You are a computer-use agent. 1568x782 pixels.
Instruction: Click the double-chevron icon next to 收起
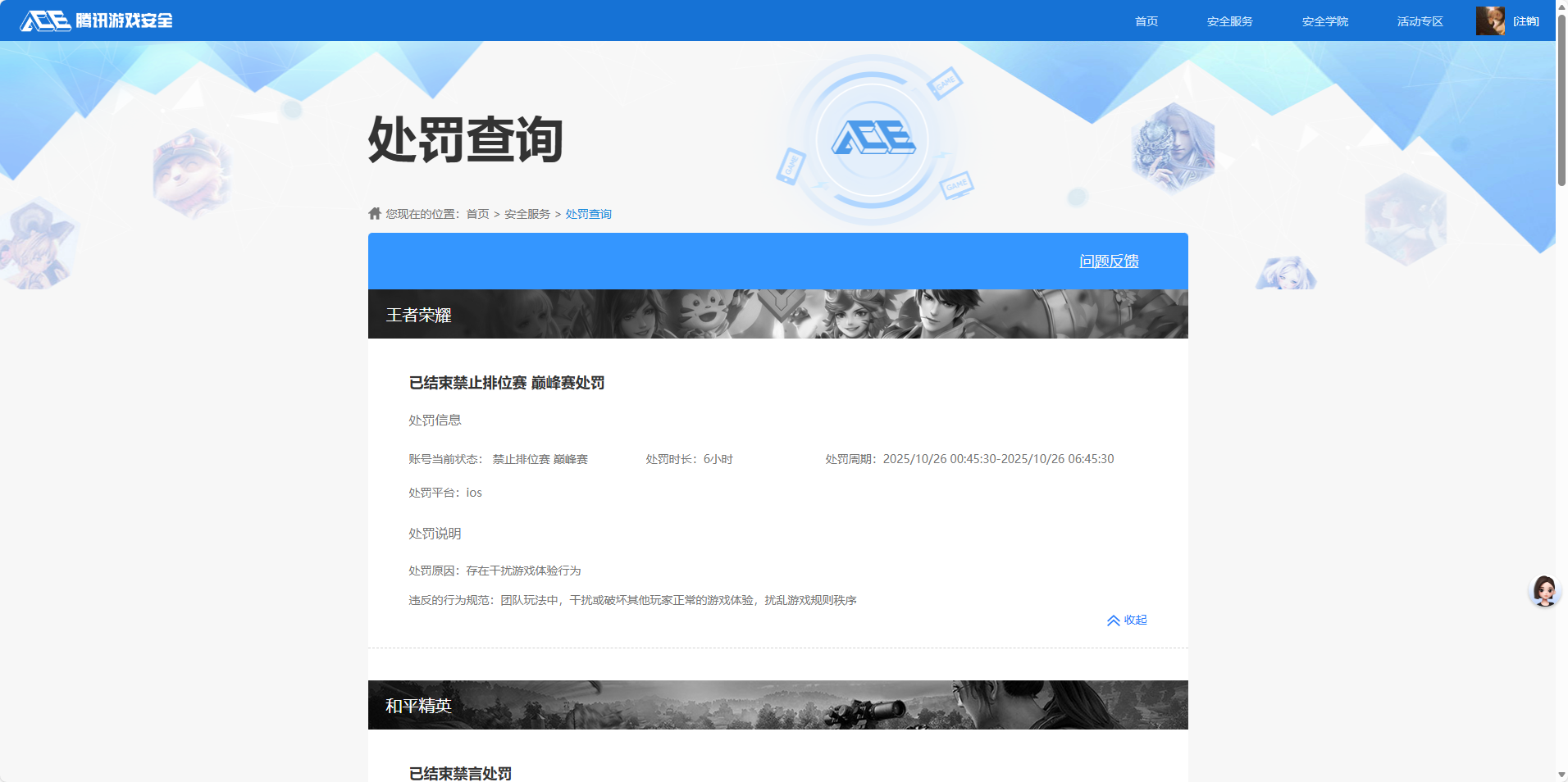click(x=1114, y=621)
